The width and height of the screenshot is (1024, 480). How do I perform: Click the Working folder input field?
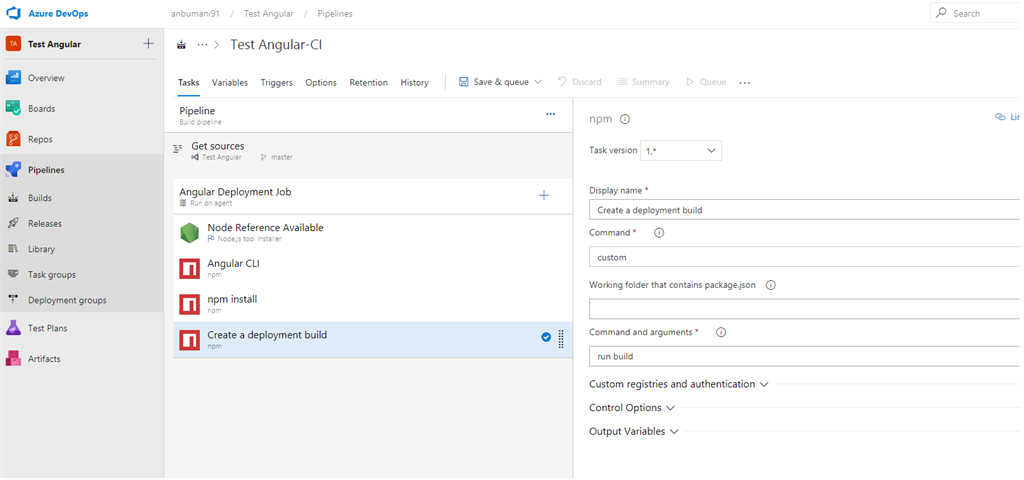(x=805, y=309)
